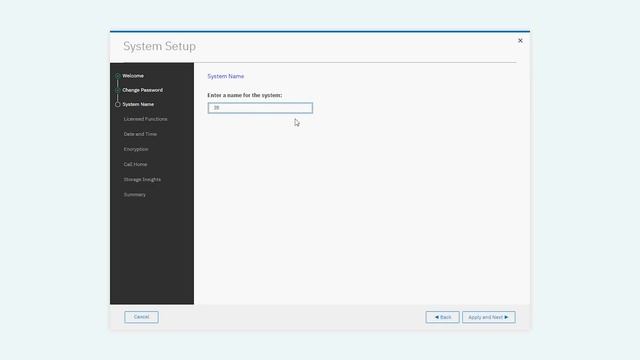640x360 pixels.
Task: Cancel the System Setup wizard
Action: [141, 317]
